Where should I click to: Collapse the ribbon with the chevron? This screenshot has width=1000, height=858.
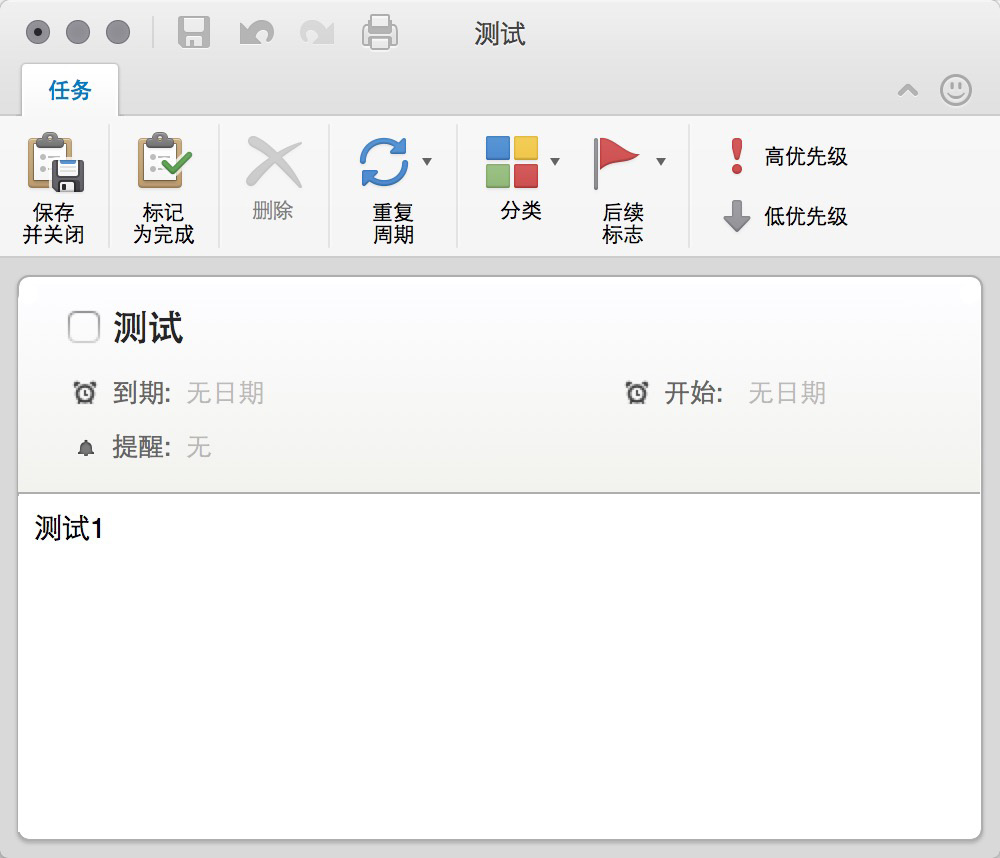click(x=908, y=90)
